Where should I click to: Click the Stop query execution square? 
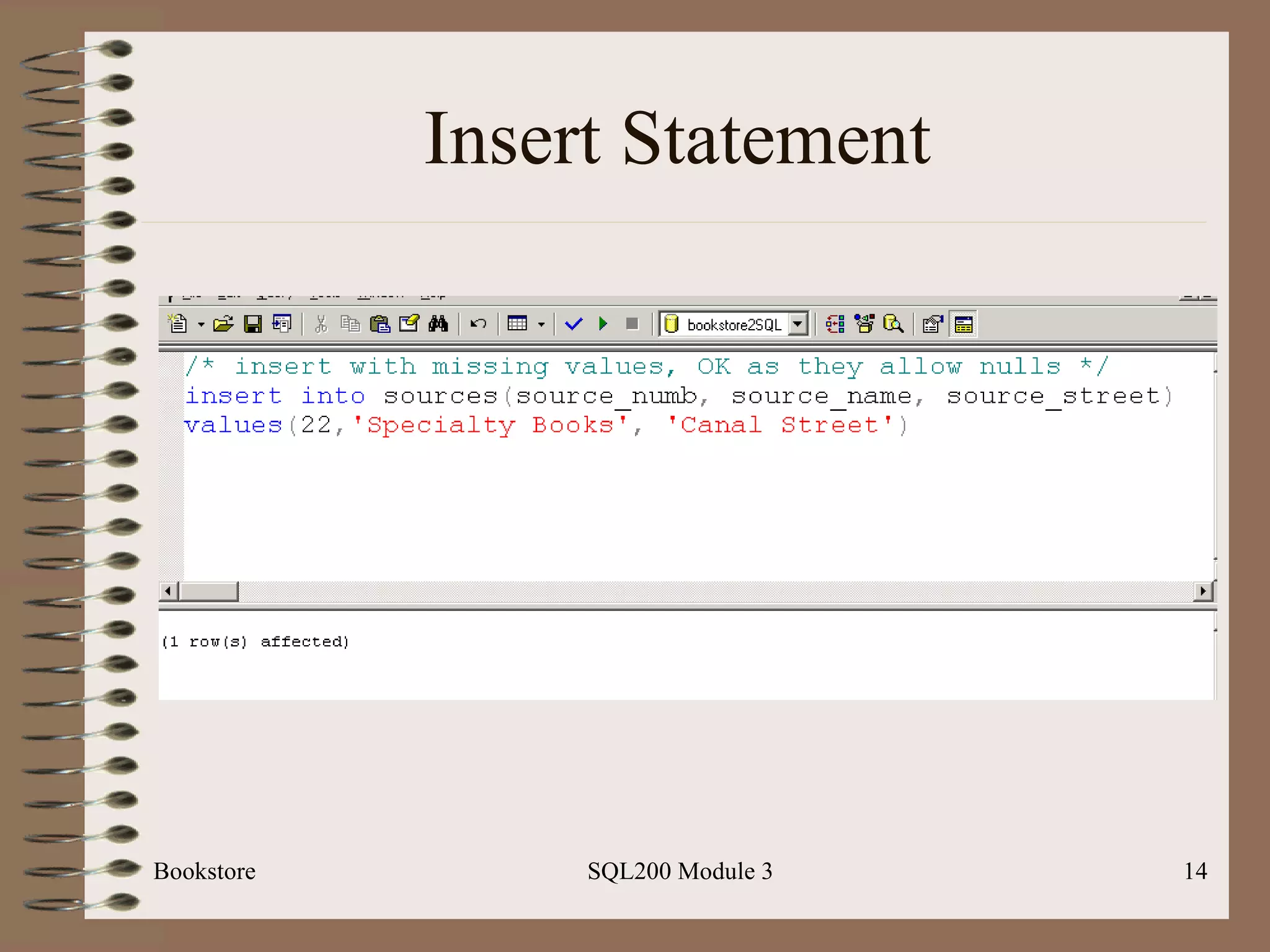coord(632,324)
